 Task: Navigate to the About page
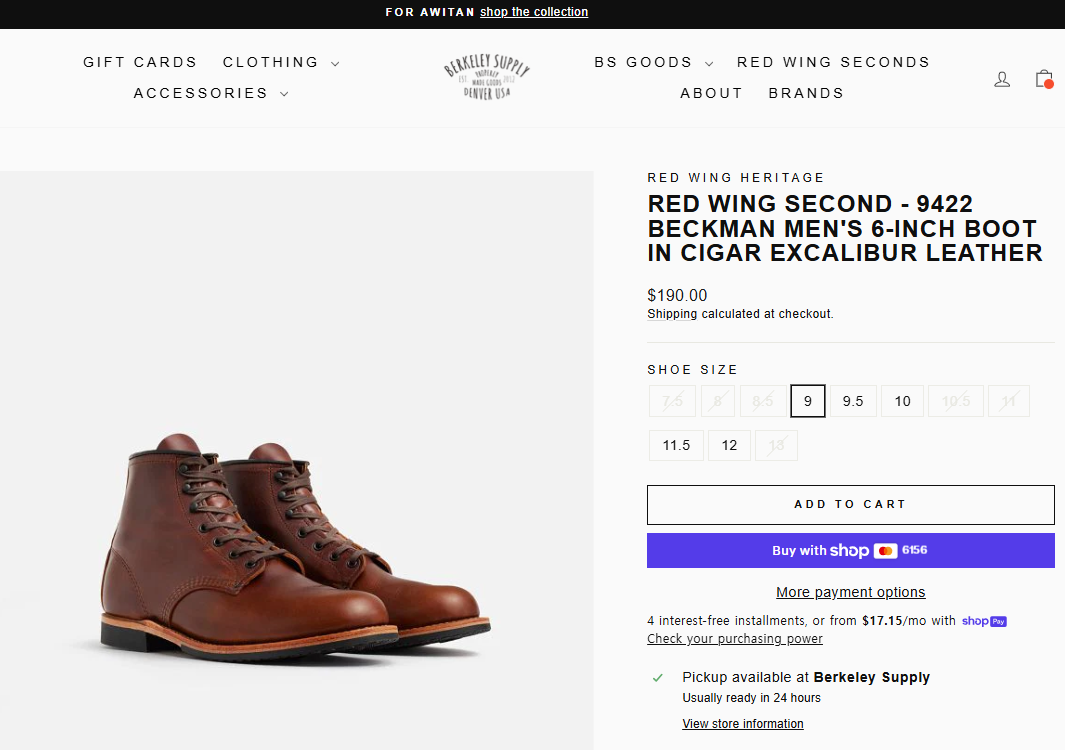(x=711, y=93)
